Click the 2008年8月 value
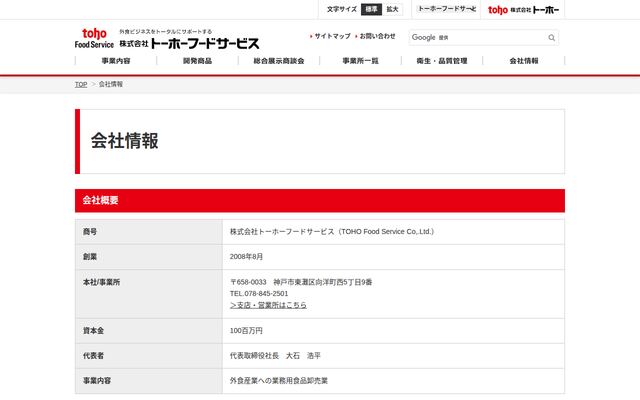 pos(246,257)
